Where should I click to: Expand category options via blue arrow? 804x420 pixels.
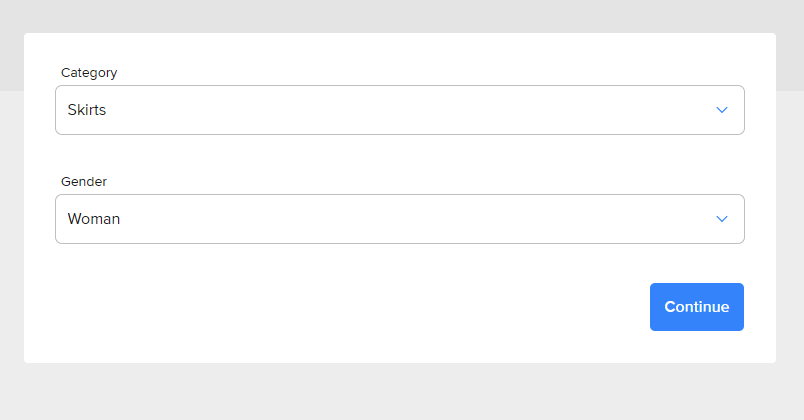point(721,110)
